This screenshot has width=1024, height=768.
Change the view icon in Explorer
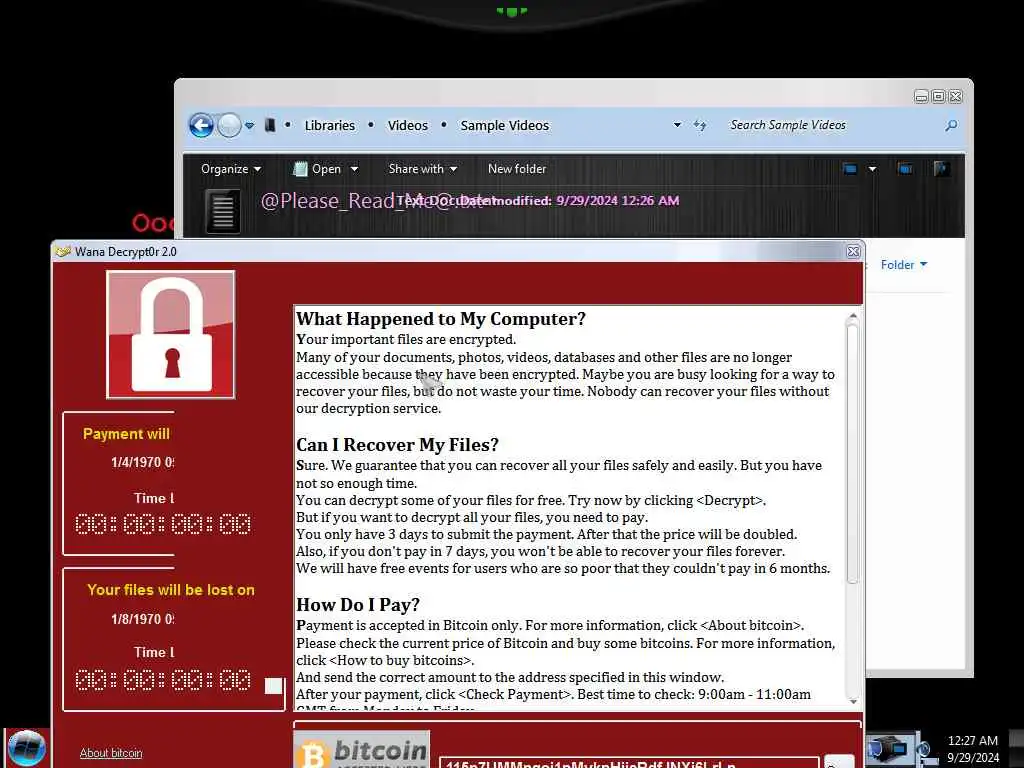850,169
